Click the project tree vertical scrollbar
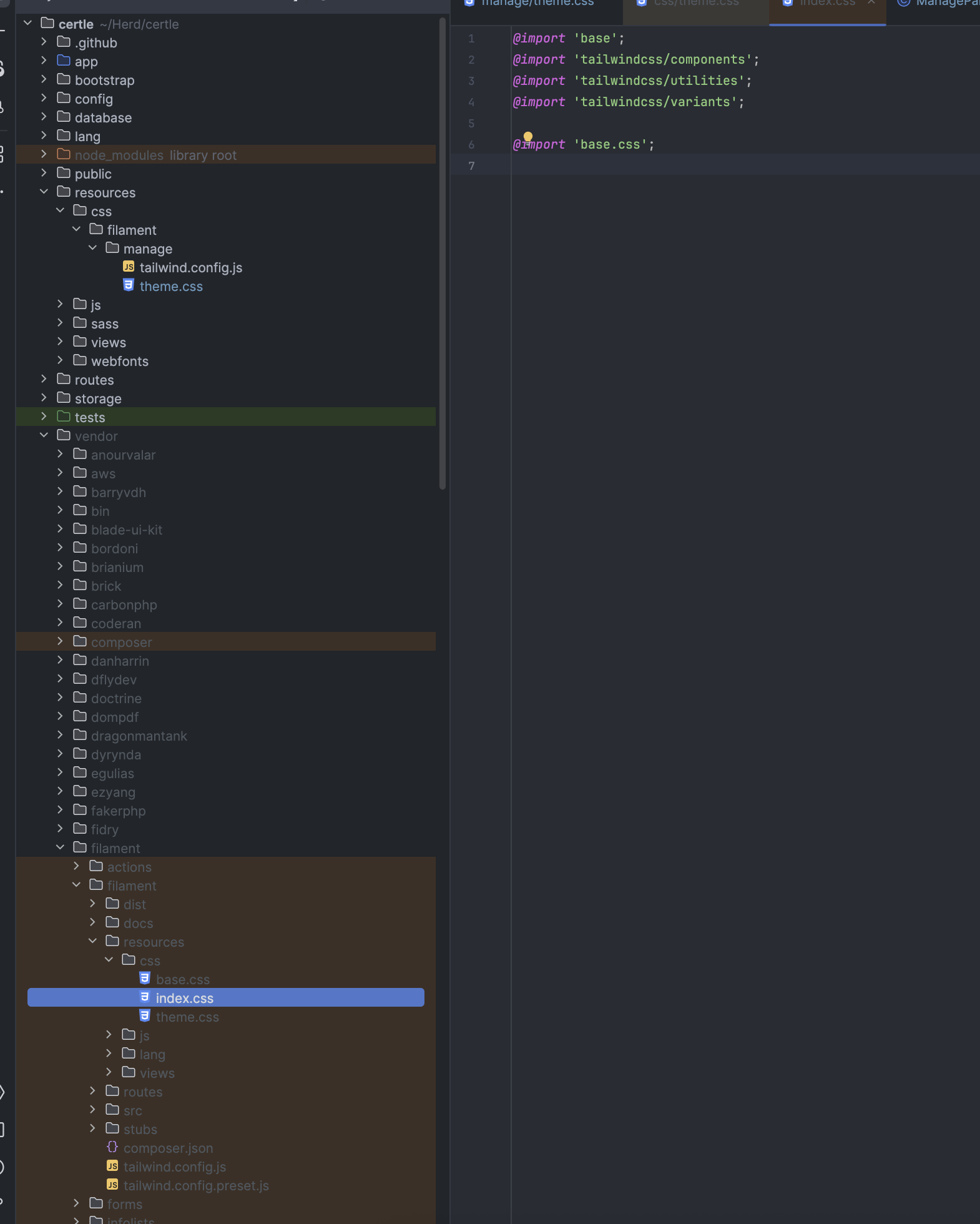Image resolution: width=980 pixels, height=1224 pixels. (443, 253)
